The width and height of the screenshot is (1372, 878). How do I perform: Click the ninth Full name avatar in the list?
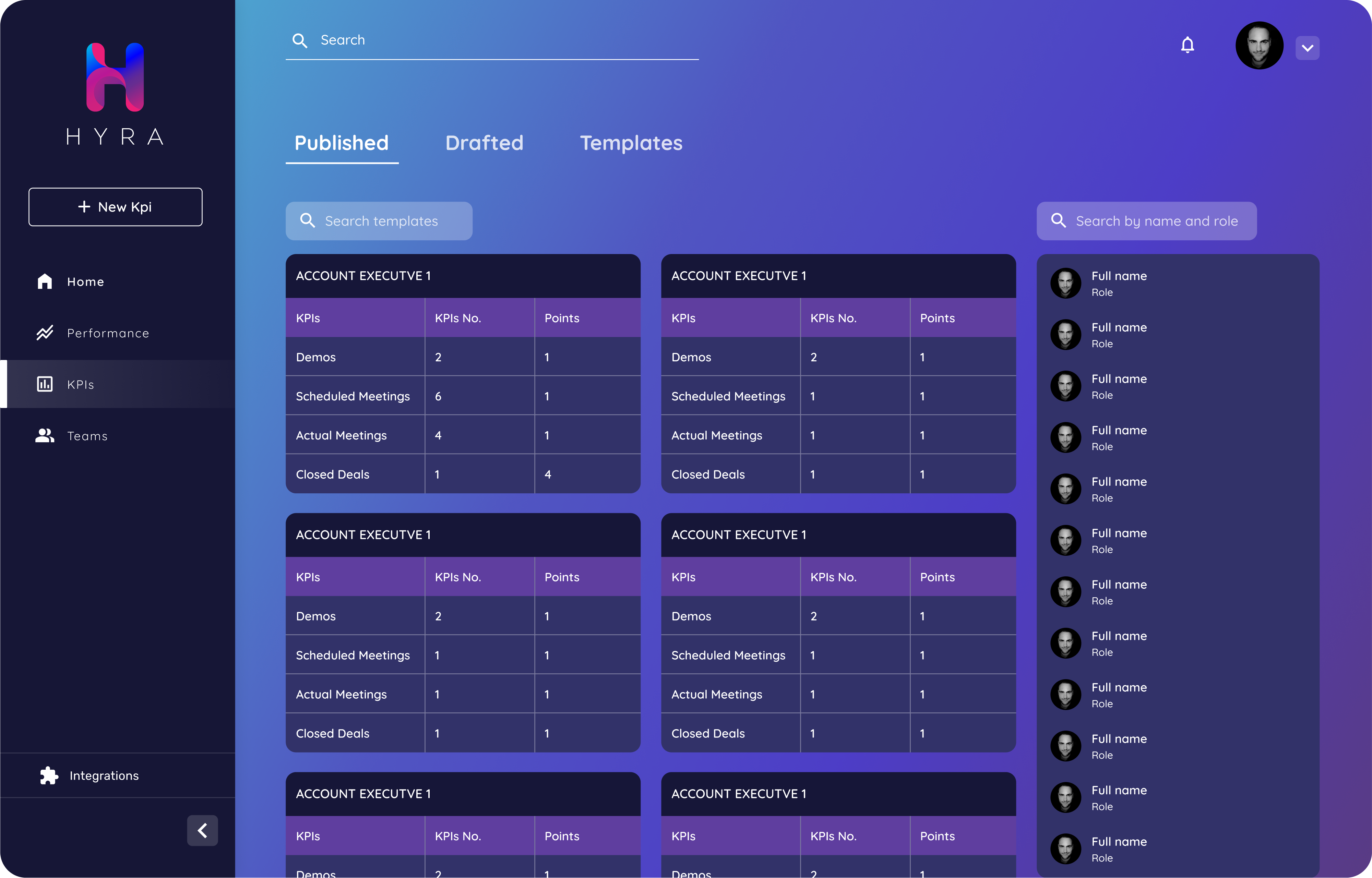click(x=1066, y=695)
